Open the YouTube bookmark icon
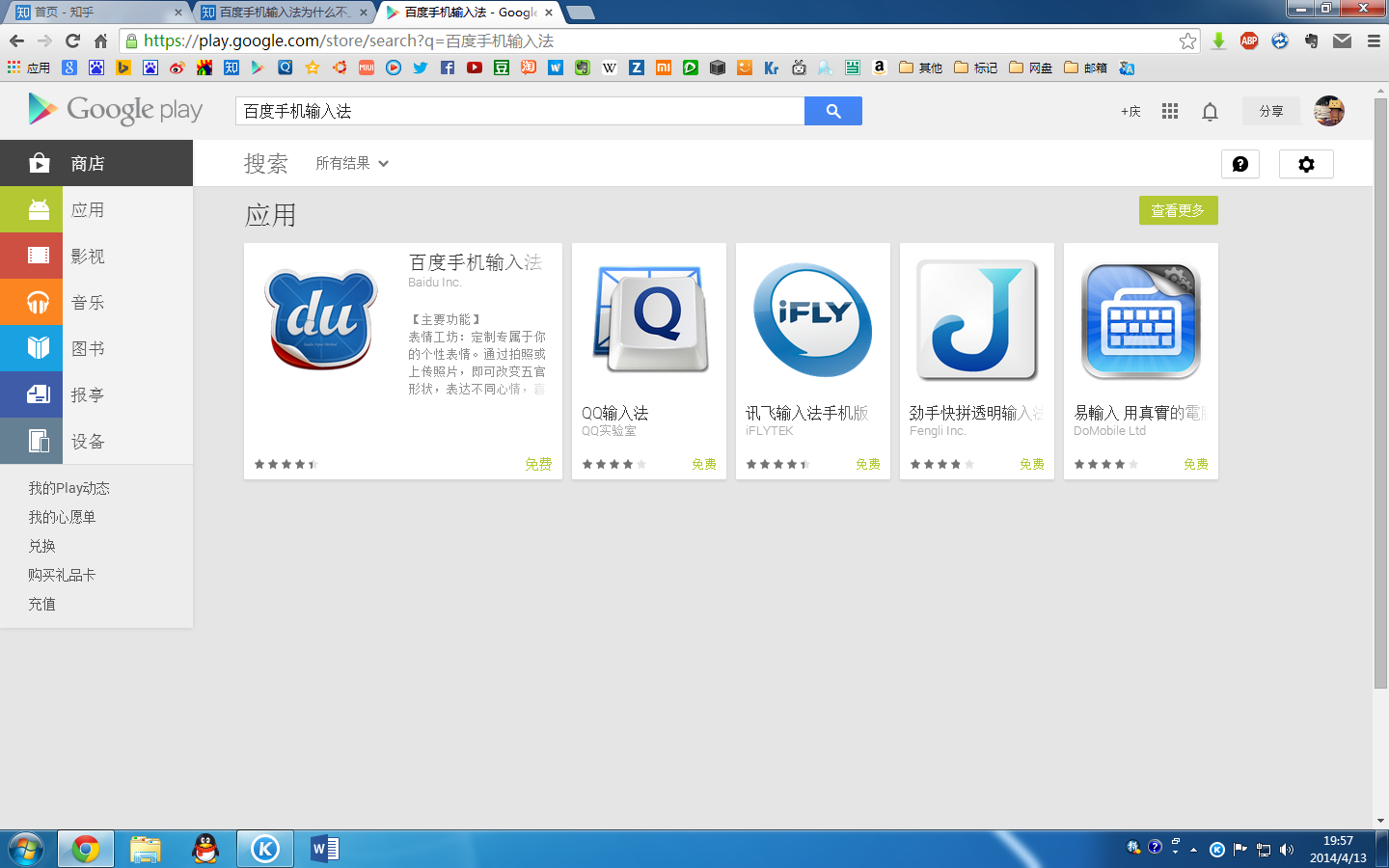Viewport: 1389px width, 868px height. 475,68
